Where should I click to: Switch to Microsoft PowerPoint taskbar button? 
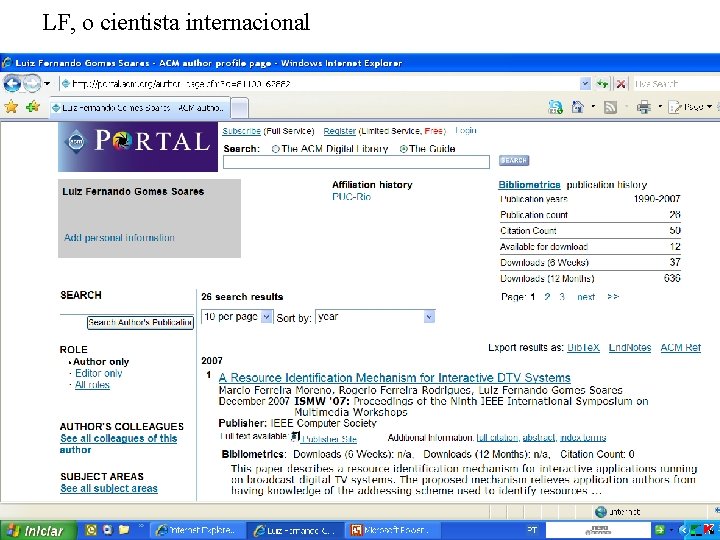392,530
